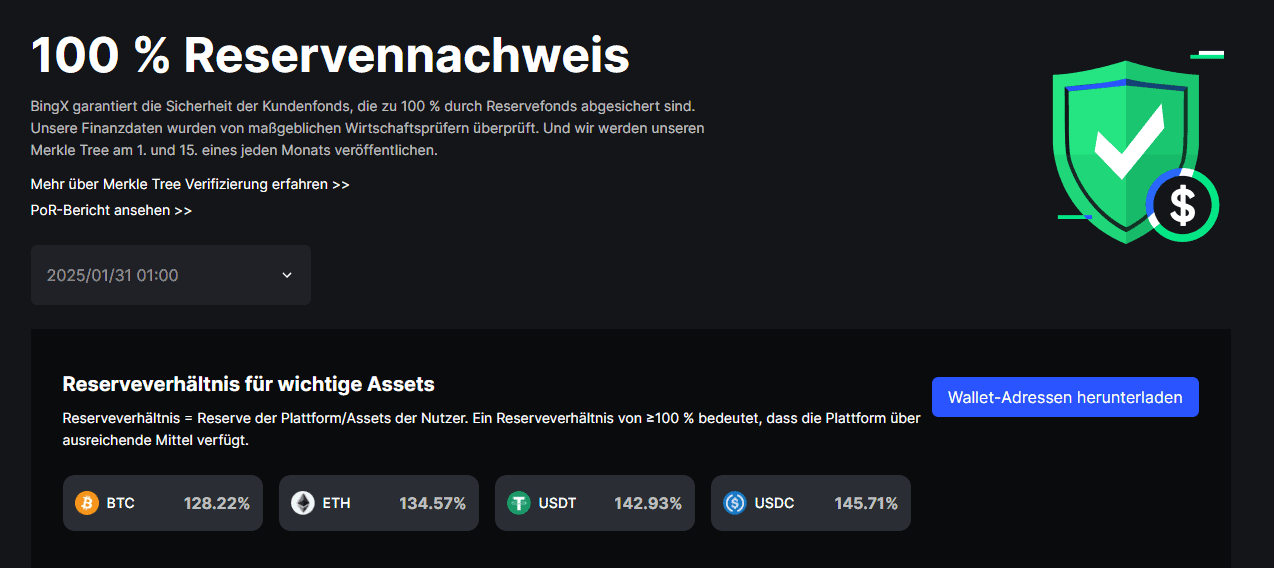Expand the date dropdown chevron arrow
The width and height of the screenshot is (1274, 568).
287,275
